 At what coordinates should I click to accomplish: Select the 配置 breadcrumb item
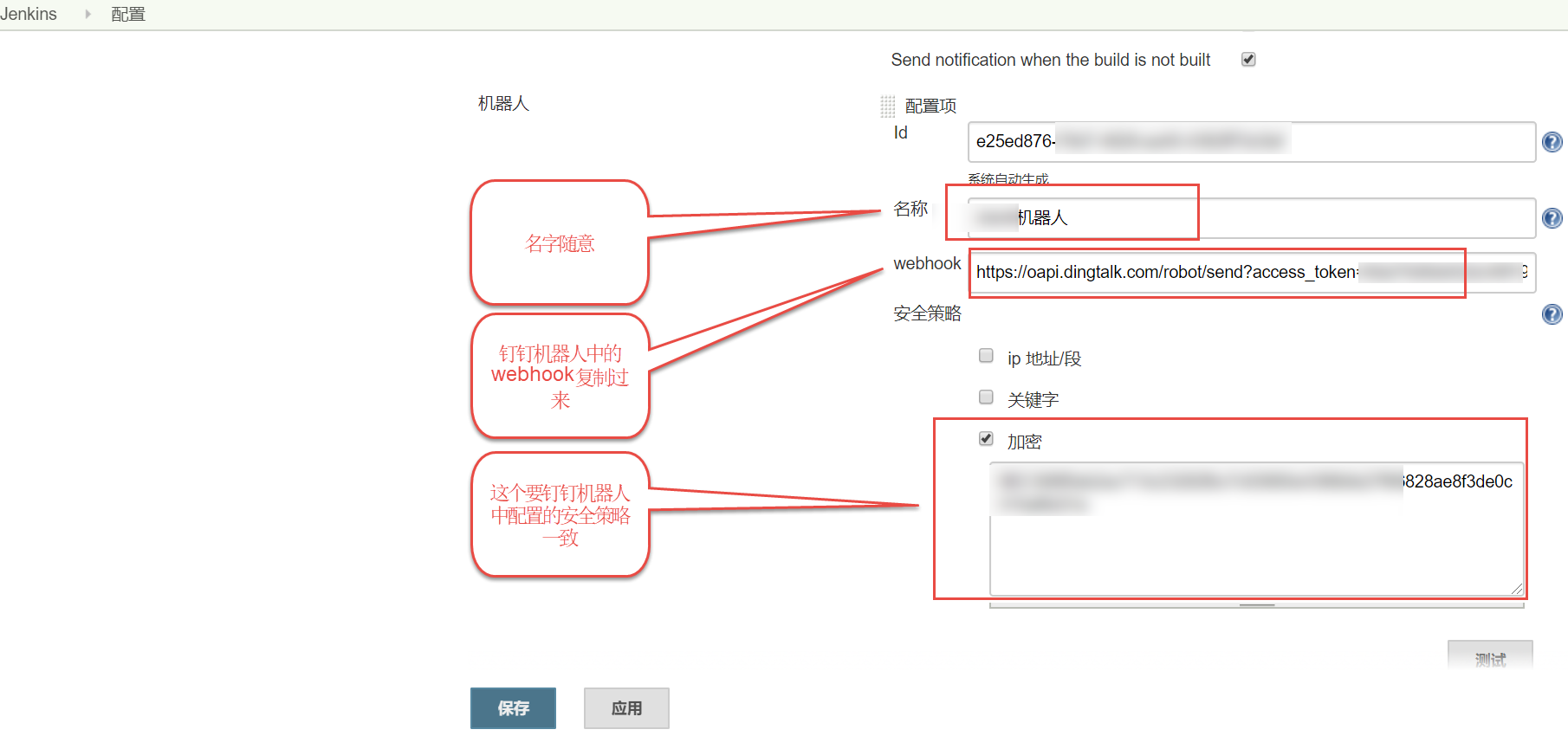point(128,15)
